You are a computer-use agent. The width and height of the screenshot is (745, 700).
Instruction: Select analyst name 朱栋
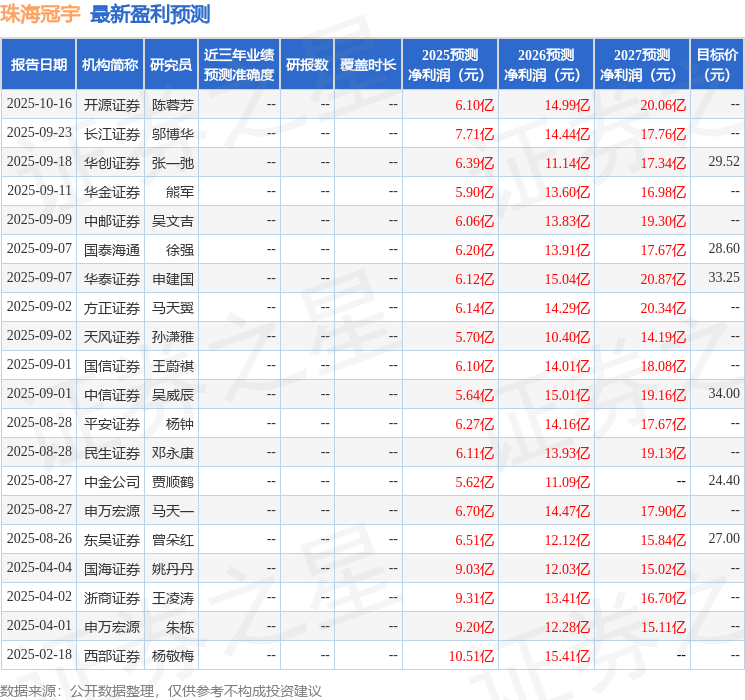180,627
